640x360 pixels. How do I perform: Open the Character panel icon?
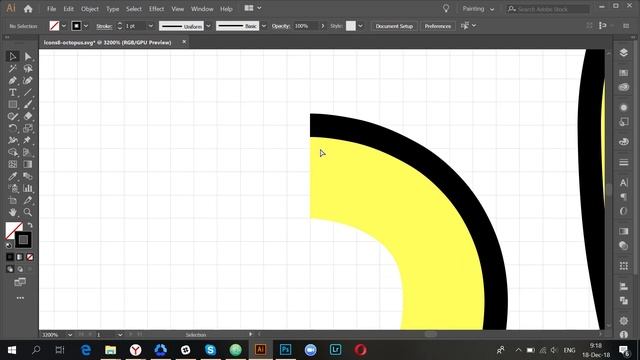pos(623,182)
